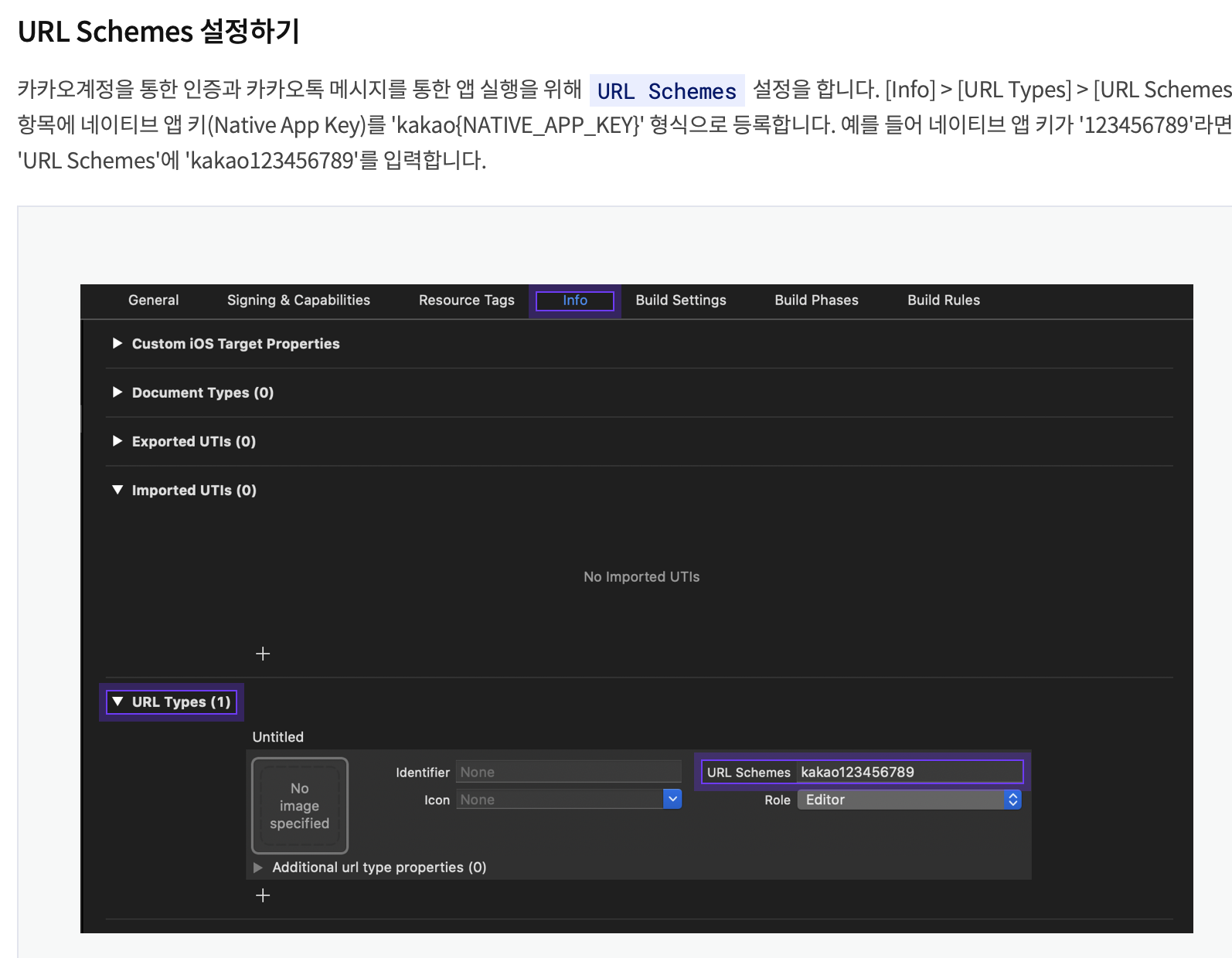Open the Build Phases tab
The image size is (1232, 958).
[816, 300]
